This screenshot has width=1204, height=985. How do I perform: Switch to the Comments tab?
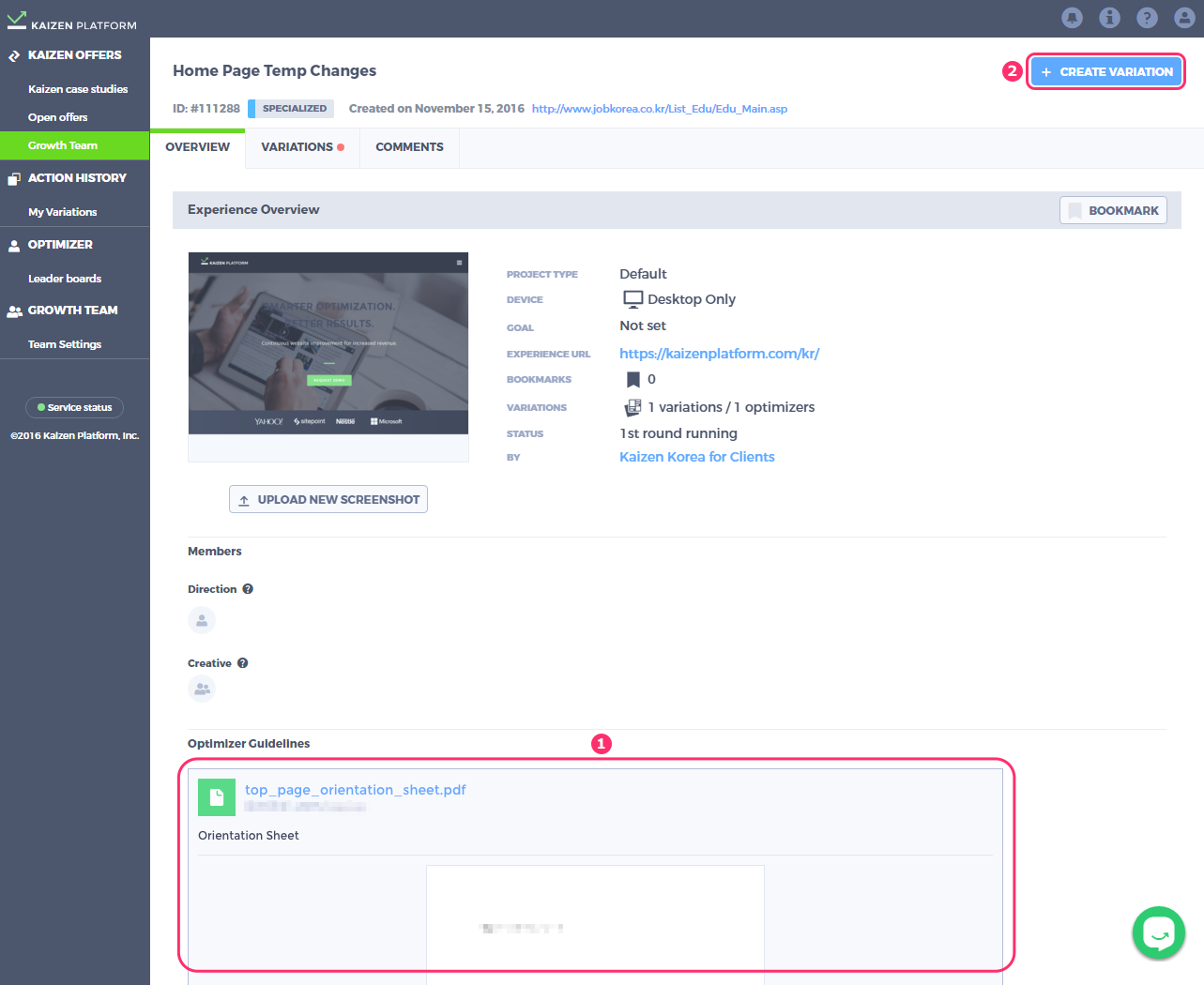coord(409,147)
